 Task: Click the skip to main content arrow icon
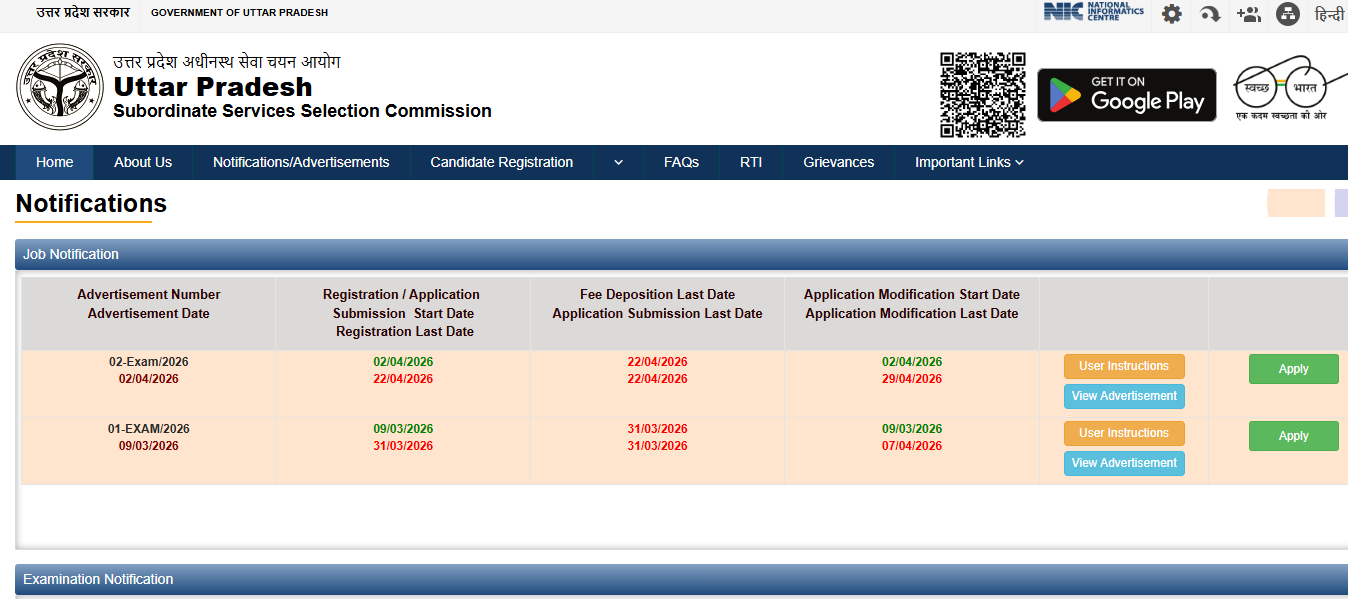pos(1210,14)
